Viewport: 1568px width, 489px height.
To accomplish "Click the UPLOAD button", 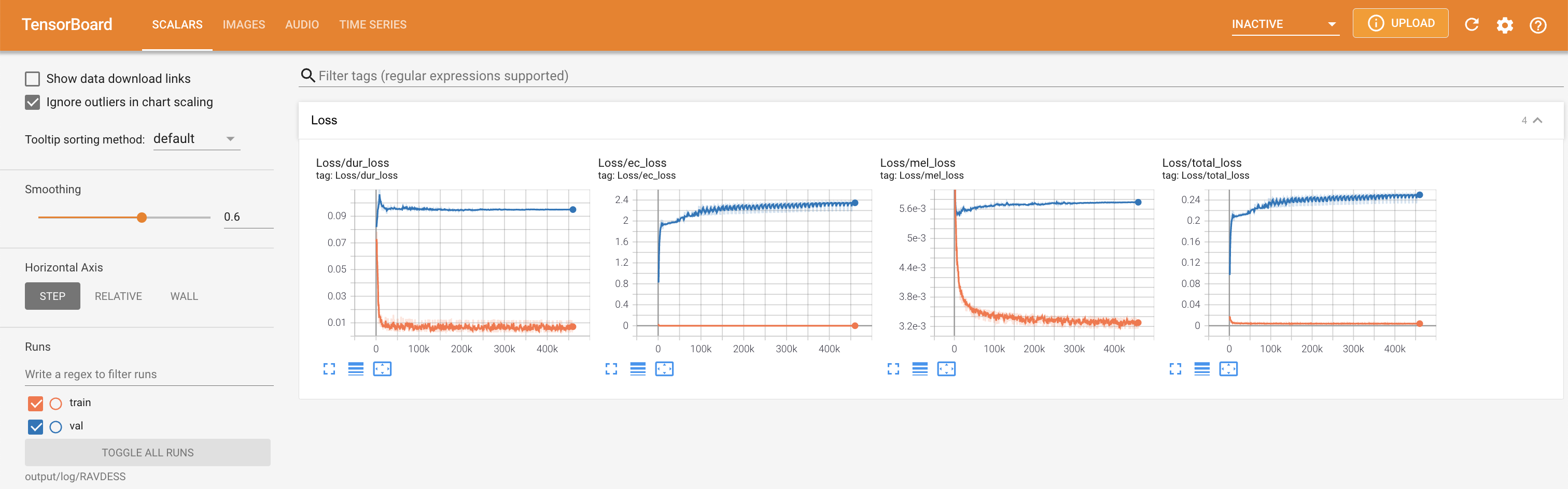I will (1400, 23).
